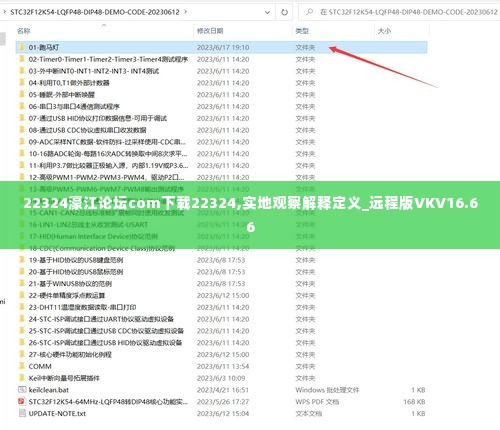Click date 2023/6/17 19:10
500x430 pixels.
click(x=223, y=47)
